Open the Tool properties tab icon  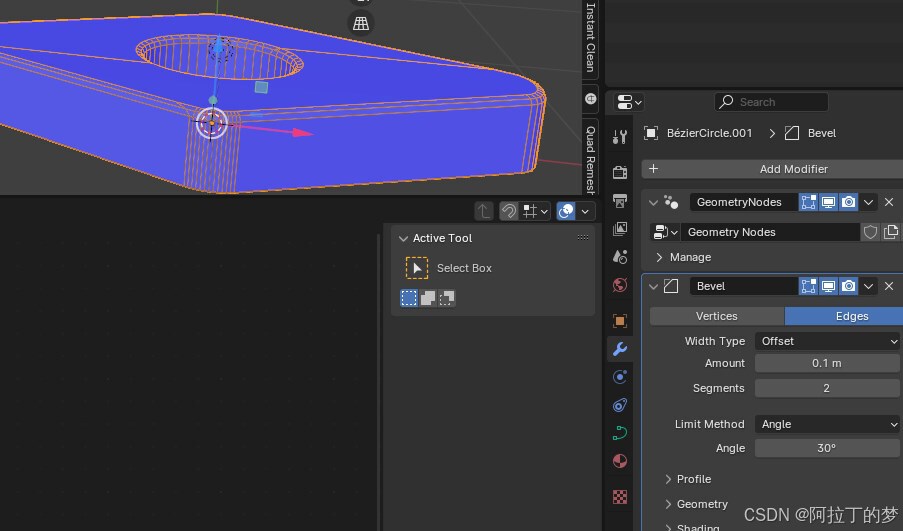620,137
